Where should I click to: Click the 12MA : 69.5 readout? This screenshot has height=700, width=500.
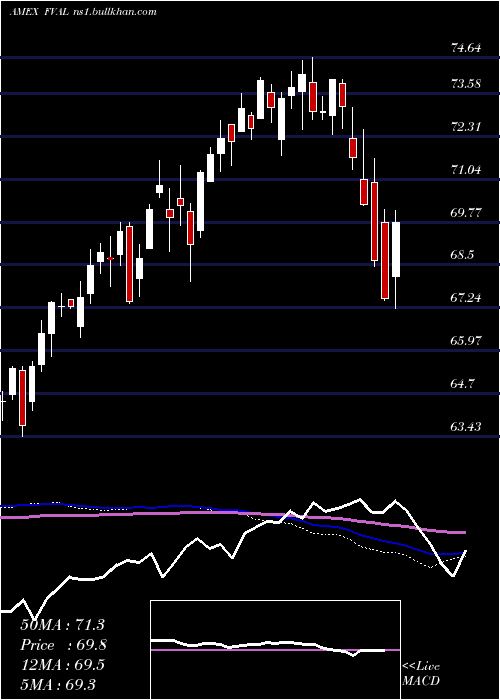(x=62, y=665)
